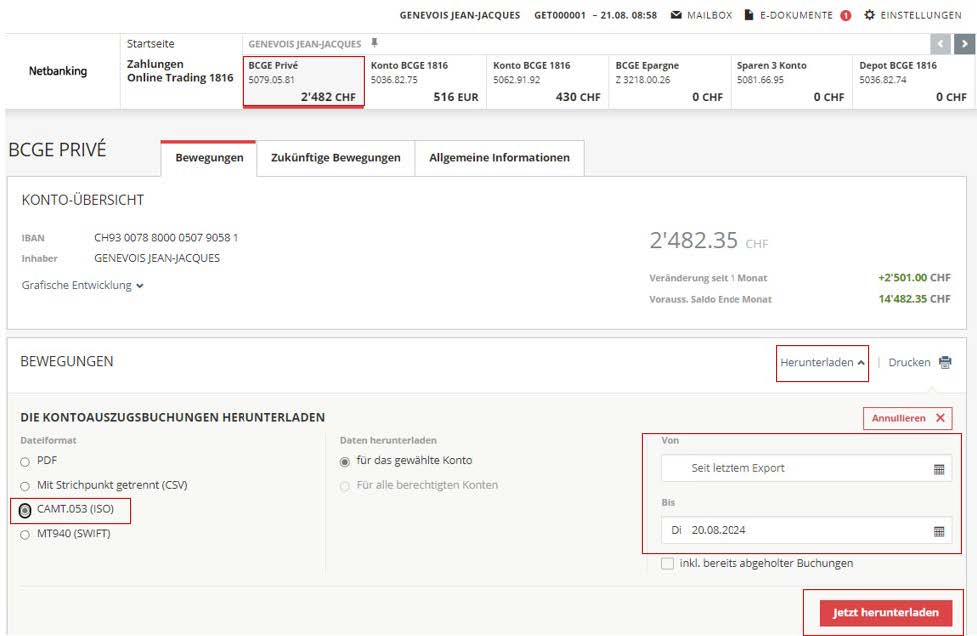Switch to Bewegungen tab
Screen dimensions: 977x636
pos(209,158)
